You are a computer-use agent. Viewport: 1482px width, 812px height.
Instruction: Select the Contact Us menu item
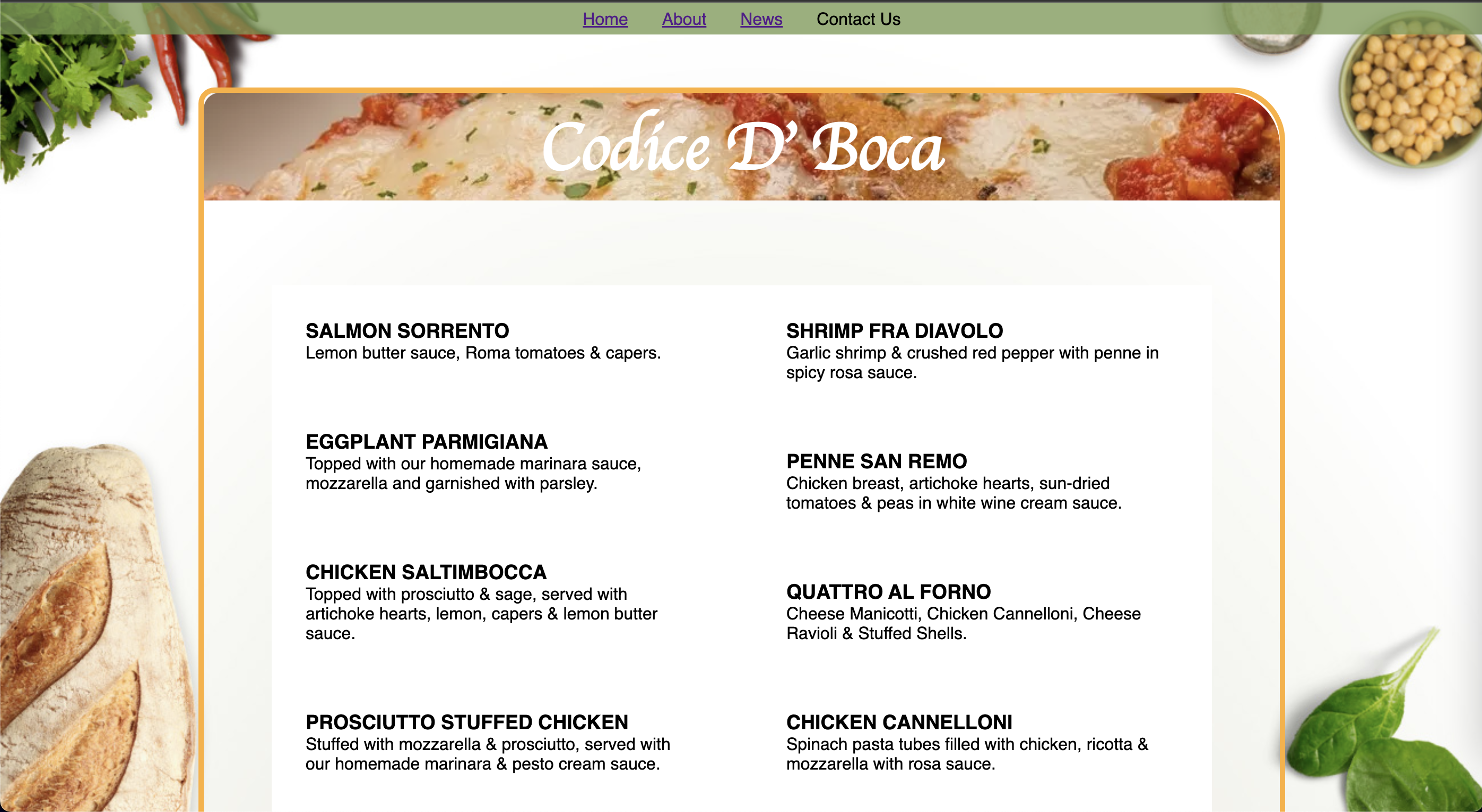click(857, 18)
